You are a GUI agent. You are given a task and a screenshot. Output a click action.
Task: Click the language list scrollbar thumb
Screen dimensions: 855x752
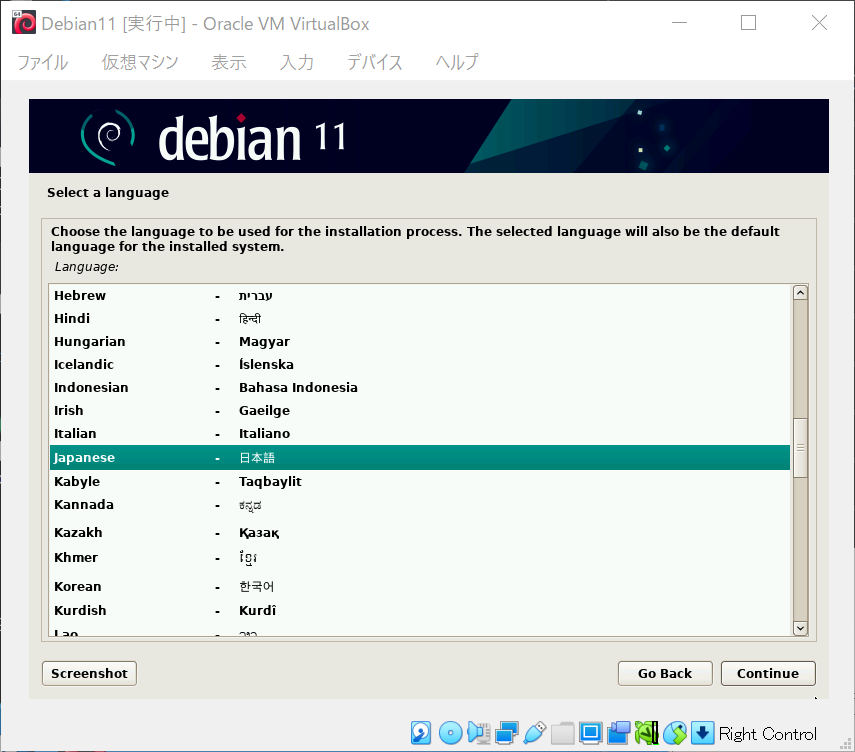[800, 448]
